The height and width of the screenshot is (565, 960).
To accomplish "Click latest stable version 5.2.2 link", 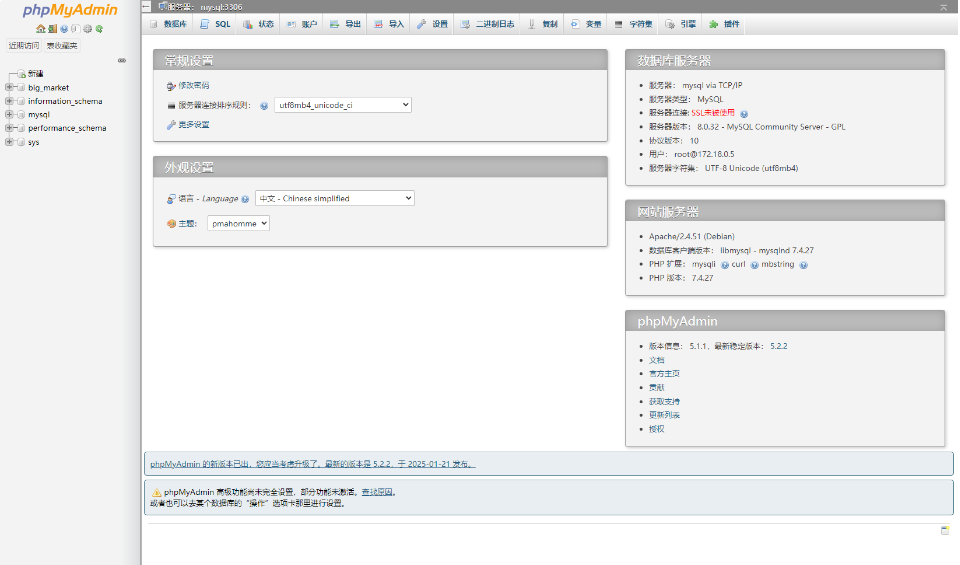I will [779, 346].
